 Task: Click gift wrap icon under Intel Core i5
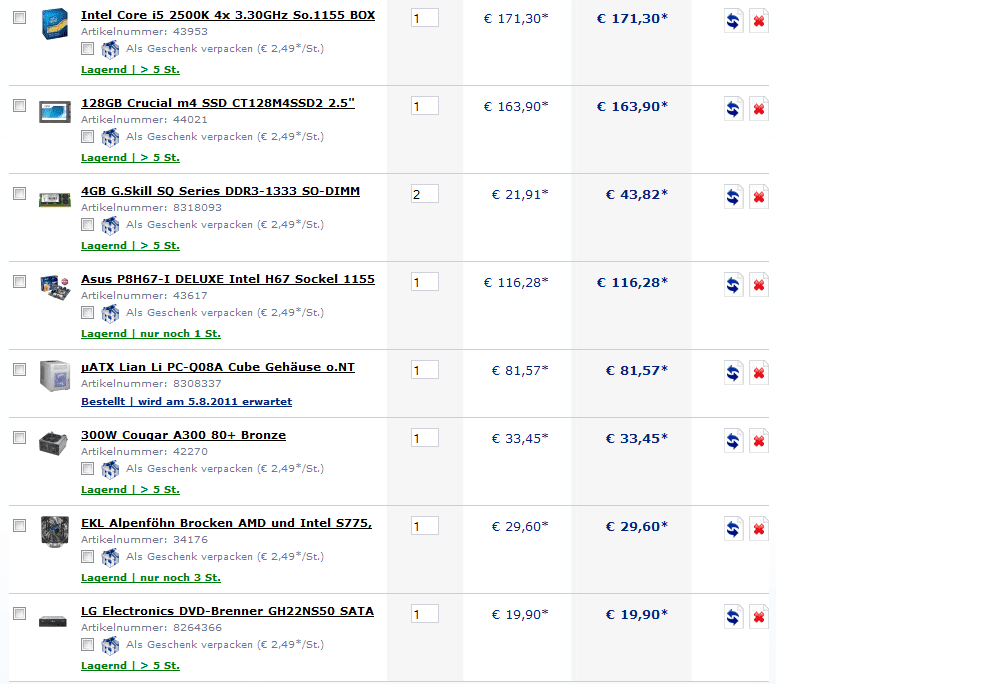(x=110, y=49)
